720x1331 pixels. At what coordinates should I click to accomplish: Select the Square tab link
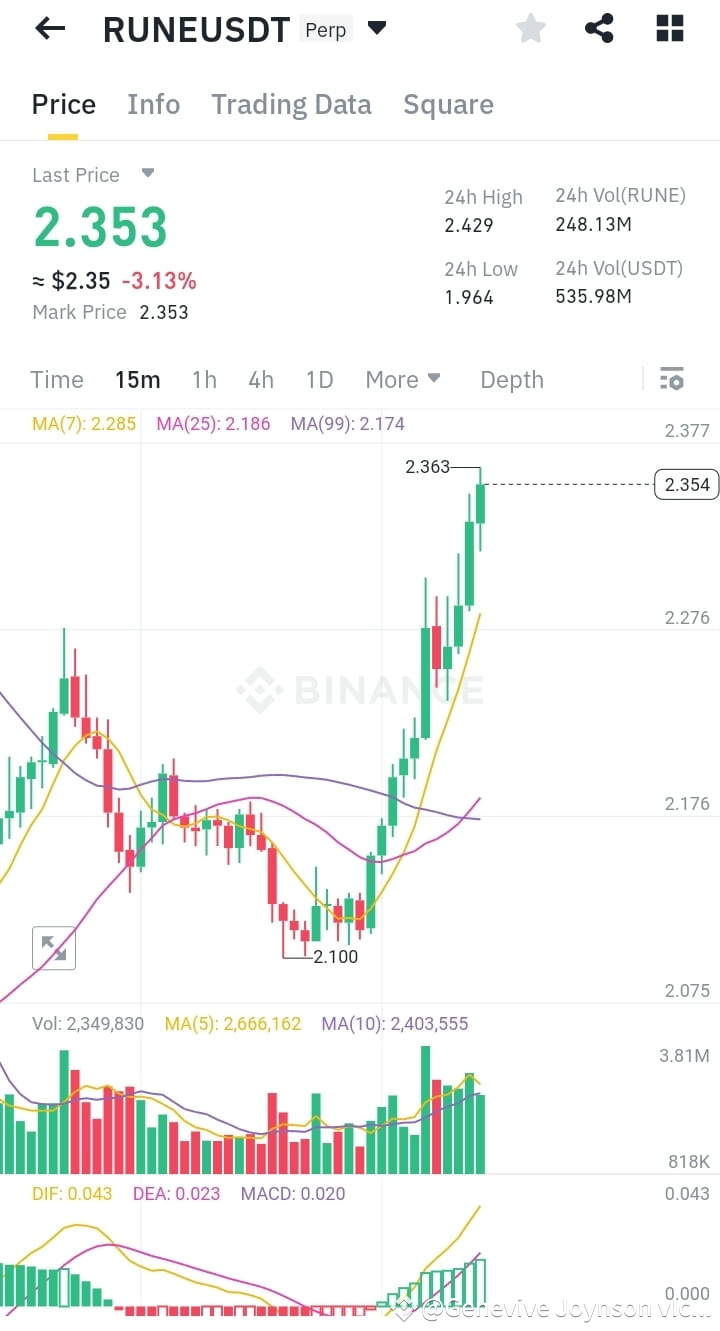coord(448,104)
